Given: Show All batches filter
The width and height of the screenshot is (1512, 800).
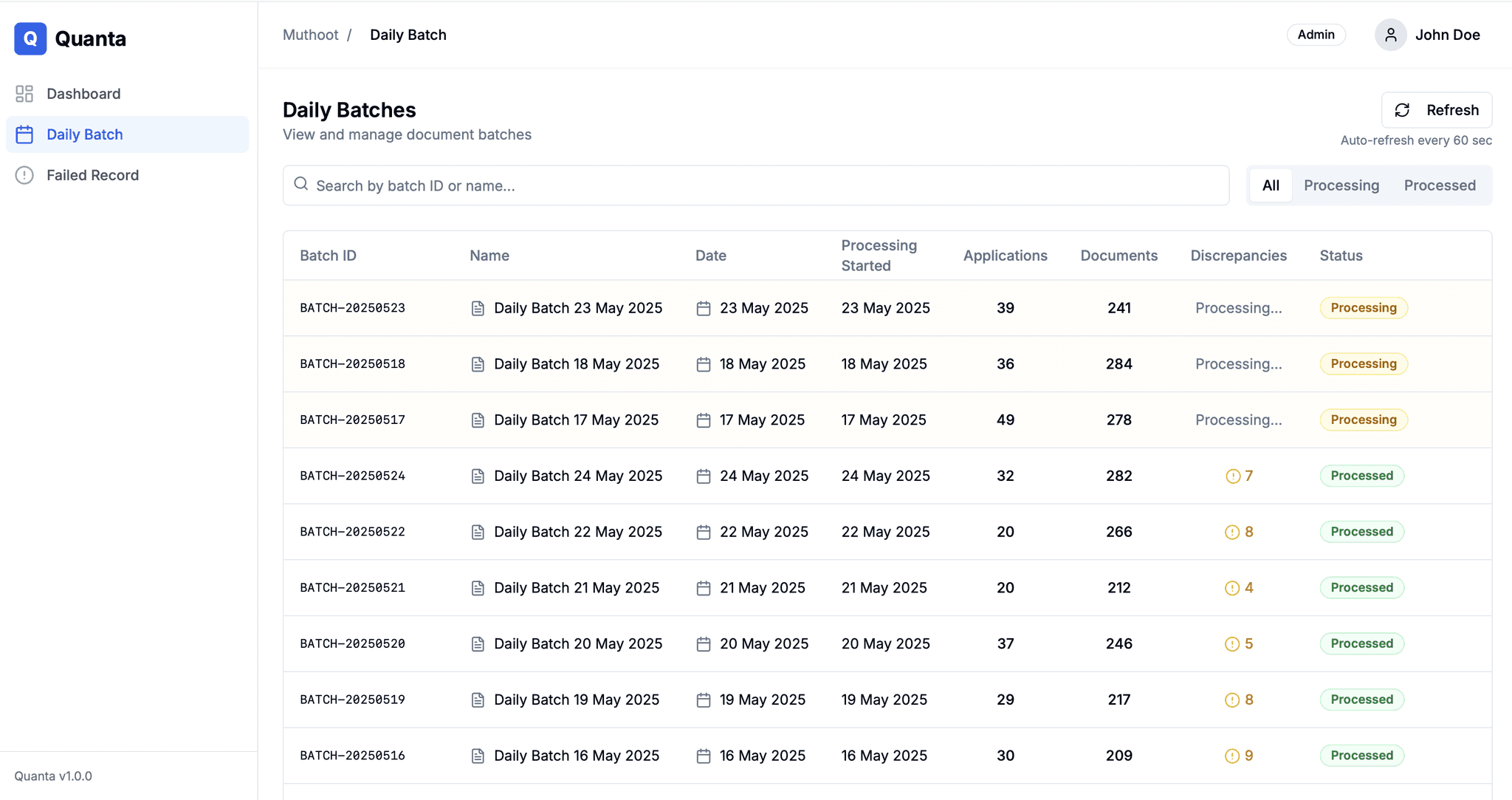Looking at the screenshot, I should pos(1270,185).
